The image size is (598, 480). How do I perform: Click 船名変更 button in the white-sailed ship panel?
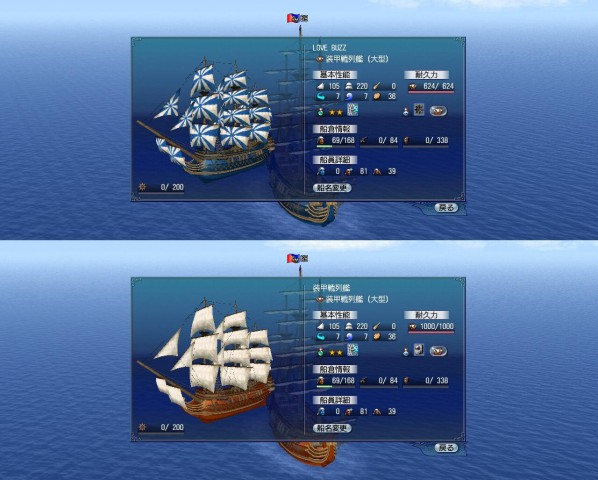pyautogui.click(x=332, y=428)
